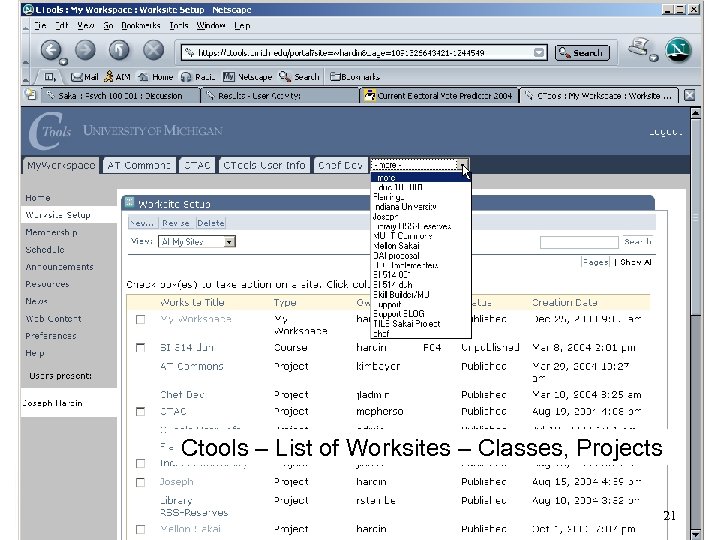Click the Logout link in header

pos(666,132)
